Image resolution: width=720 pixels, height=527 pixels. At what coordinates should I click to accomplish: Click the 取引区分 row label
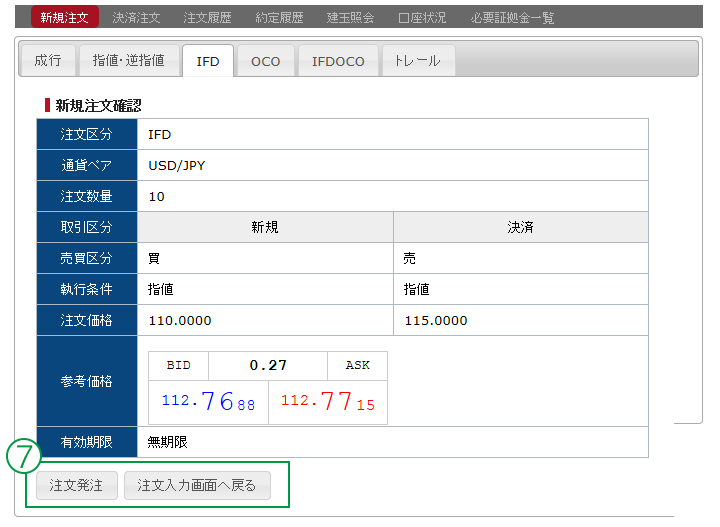pos(87,227)
